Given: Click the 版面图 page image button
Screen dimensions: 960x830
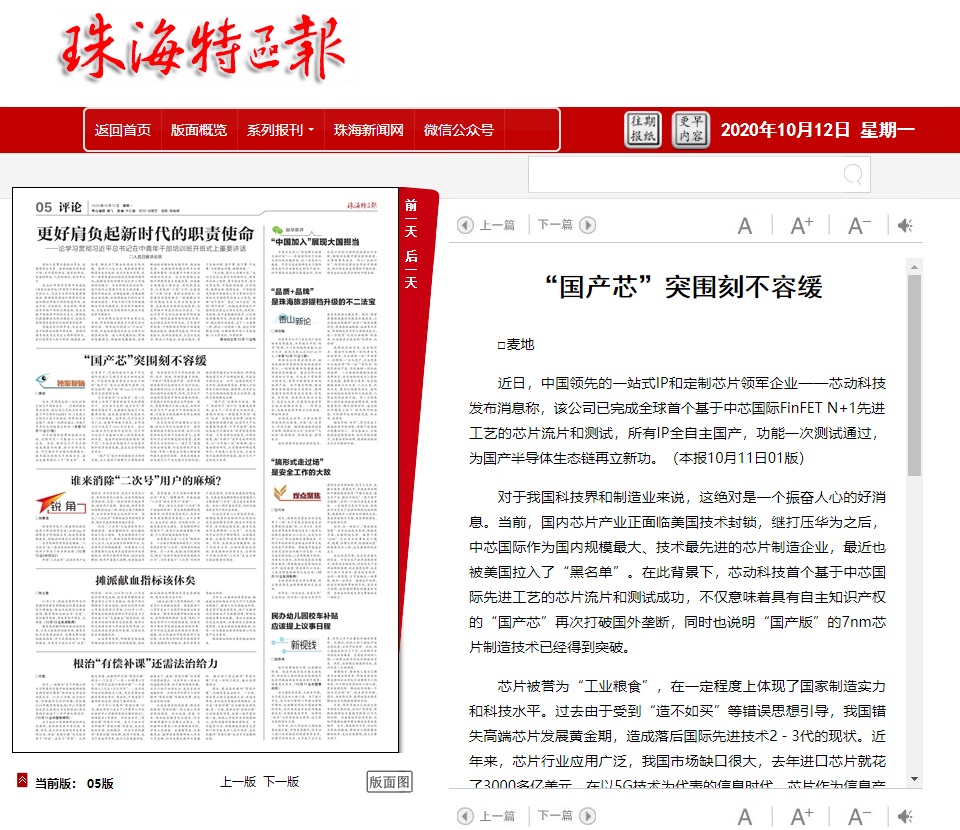Looking at the screenshot, I should click(390, 782).
